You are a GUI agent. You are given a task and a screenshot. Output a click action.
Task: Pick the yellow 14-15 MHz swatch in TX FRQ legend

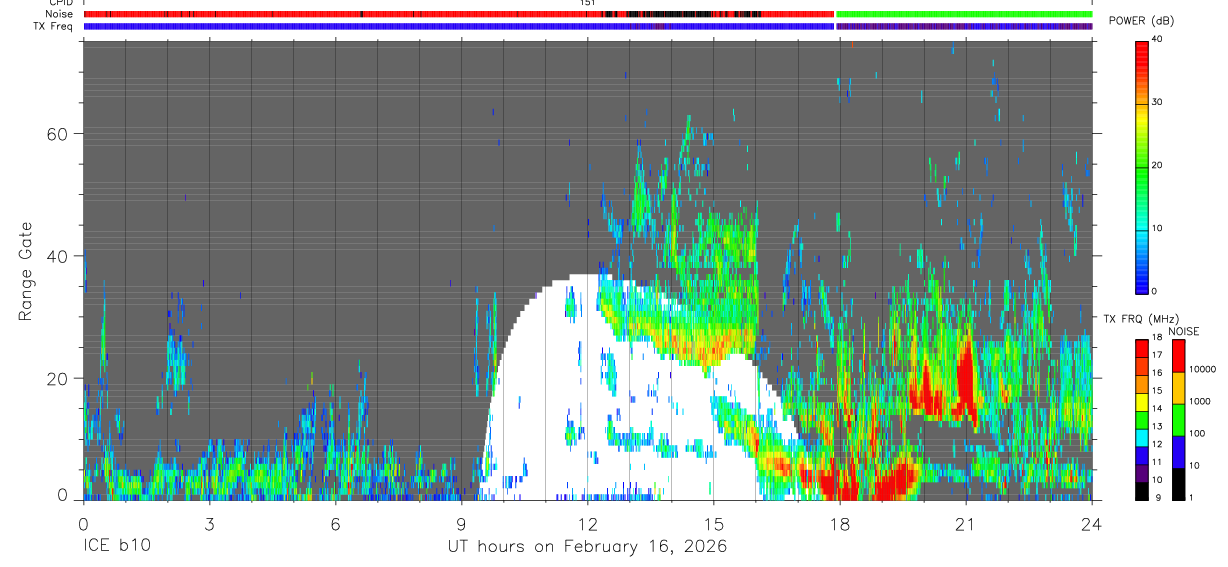point(1143,400)
